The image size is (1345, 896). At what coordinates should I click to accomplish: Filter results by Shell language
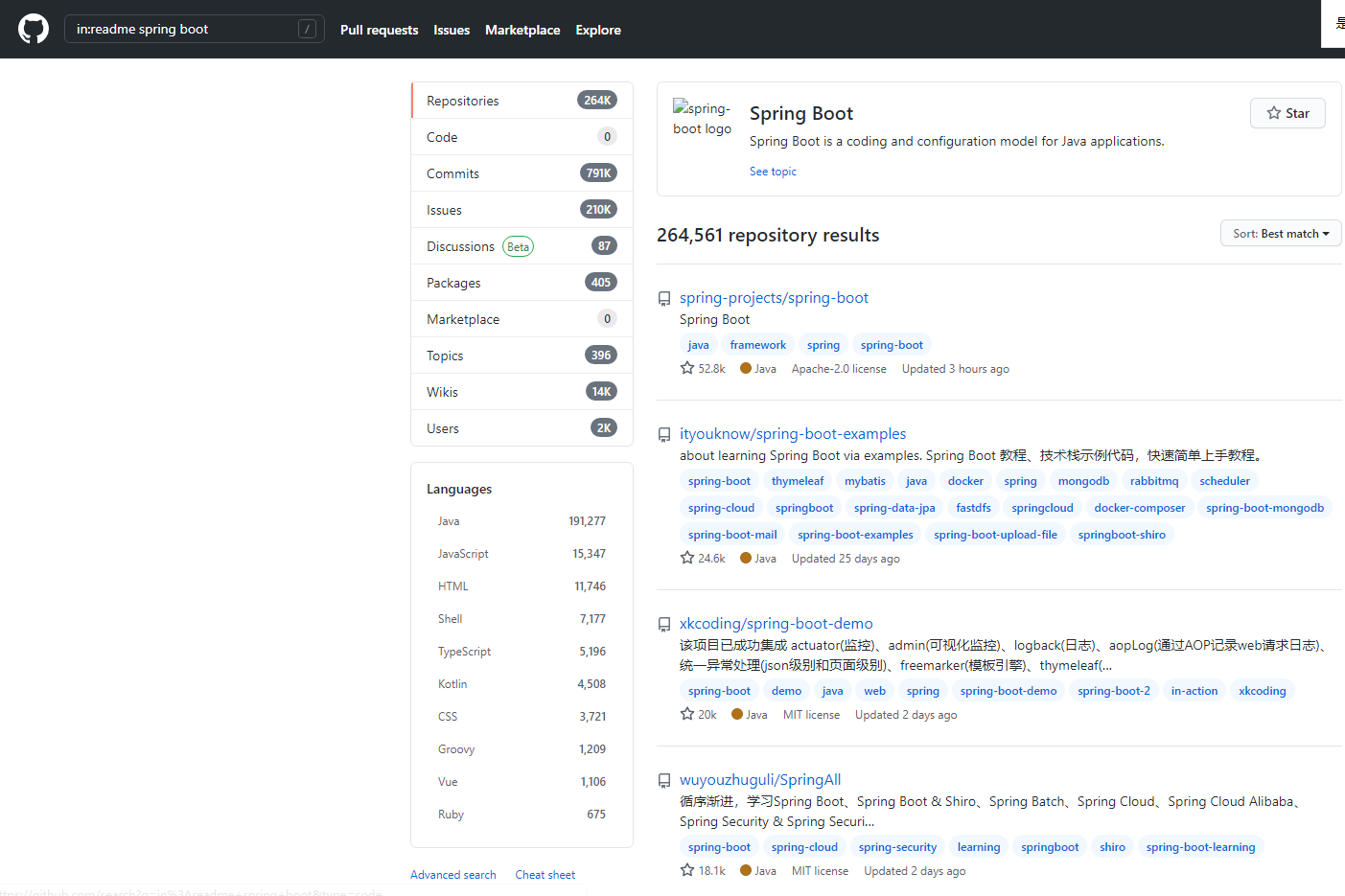[x=522, y=619]
